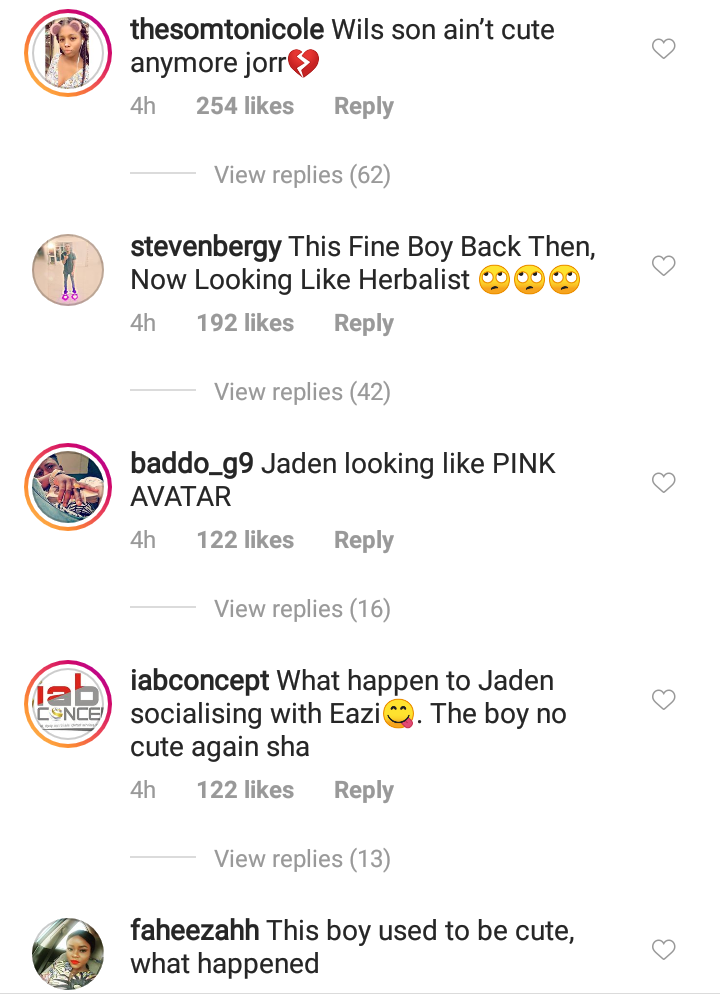This screenshot has height=1002, width=720.
Task: Reply to thesomtonicole's comment
Action: [364, 106]
